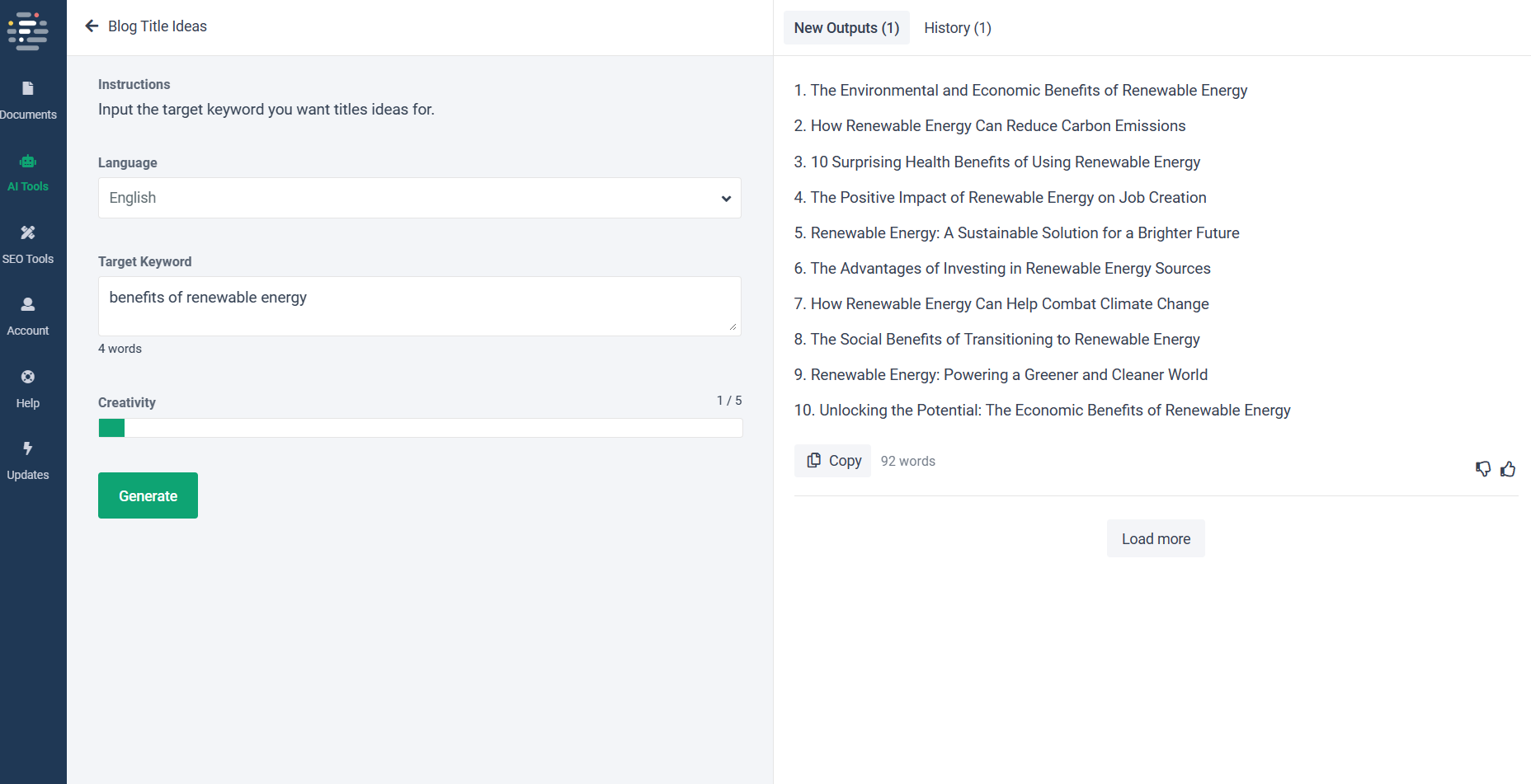Image resolution: width=1531 pixels, height=784 pixels.
Task: Click the 1 / 5 creativity value
Action: (x=729, y=401)
